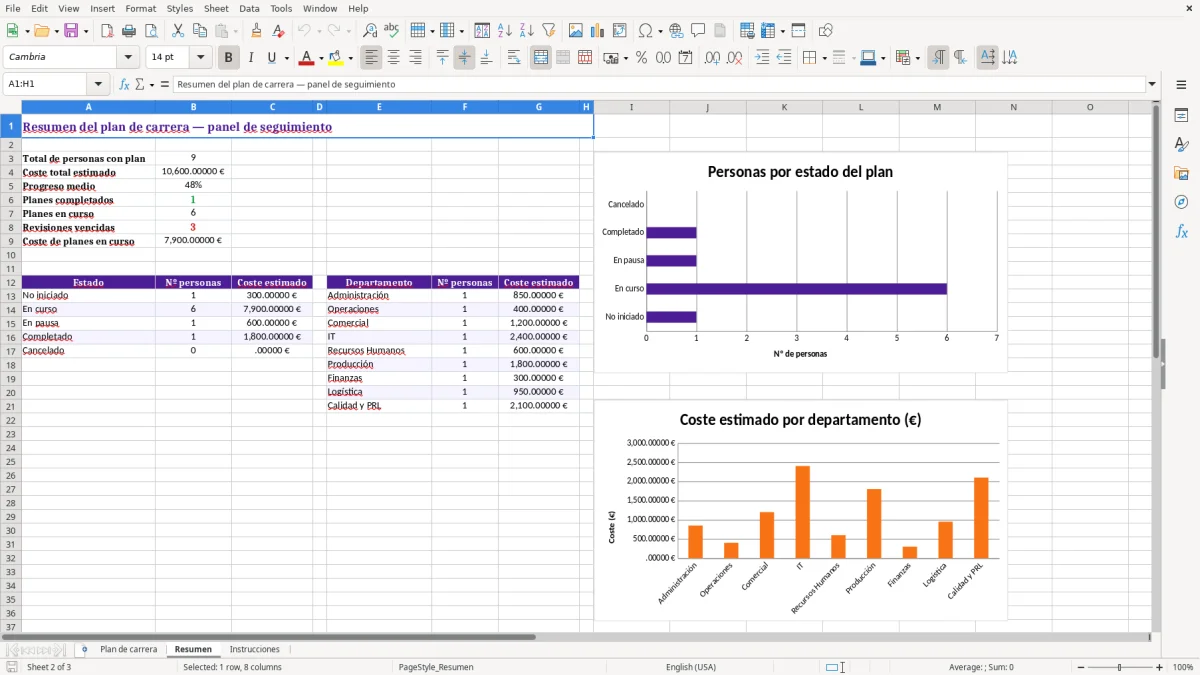Activate Clone Formatting paintbrush

tap(257, 31)
